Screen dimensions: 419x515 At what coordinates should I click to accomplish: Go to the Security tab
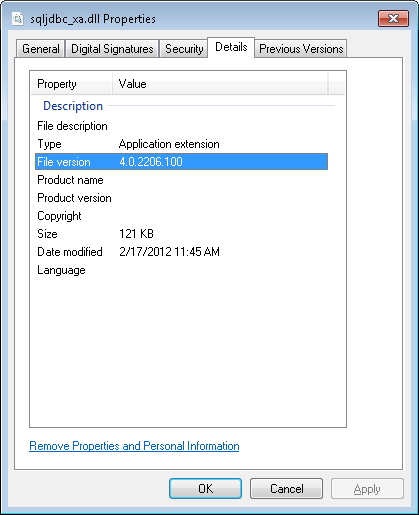click(184, 49)
